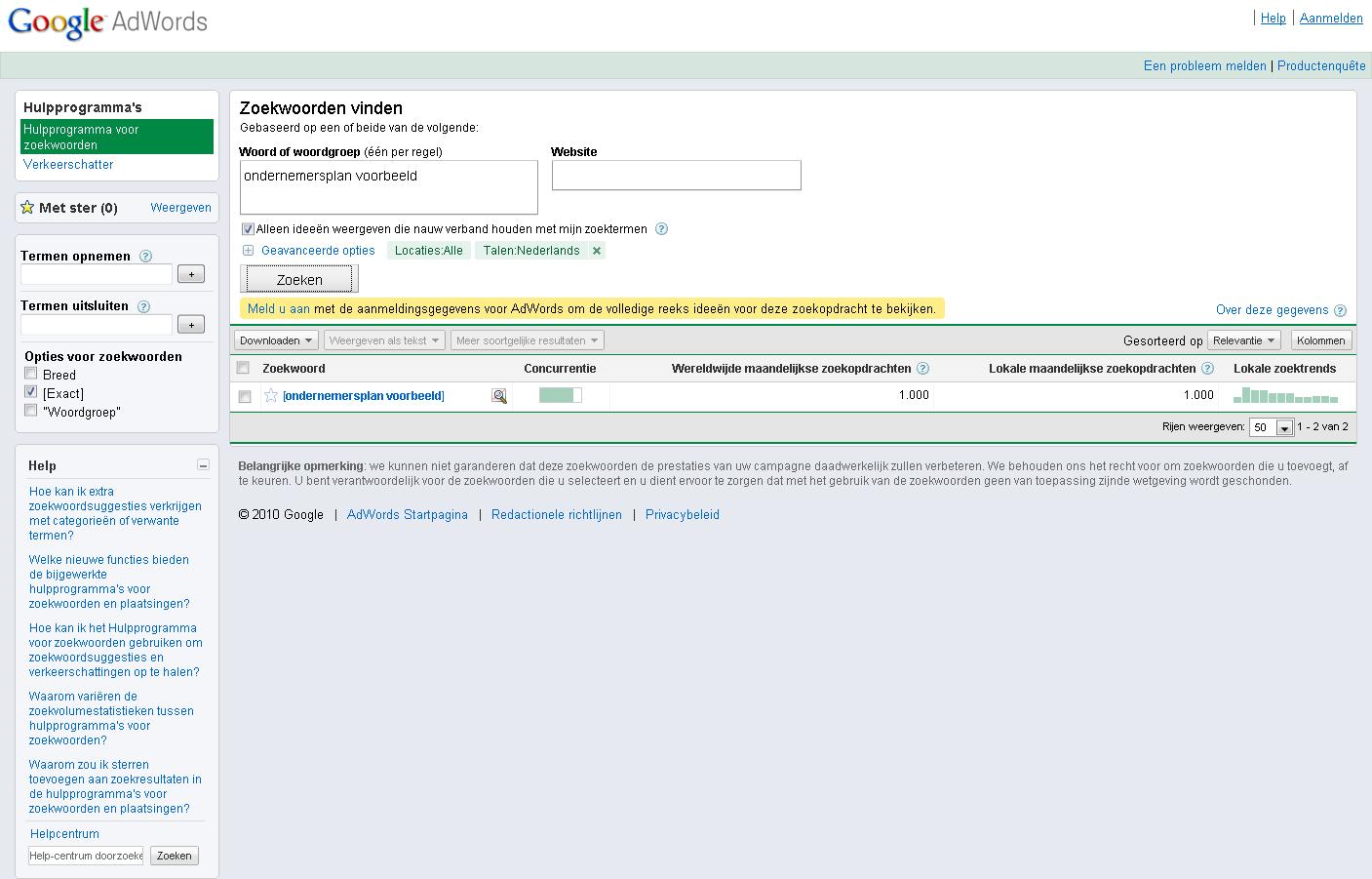Open Privacybeleid footer link
This screenshot has height=879, width=1372.
pos(683,515)
